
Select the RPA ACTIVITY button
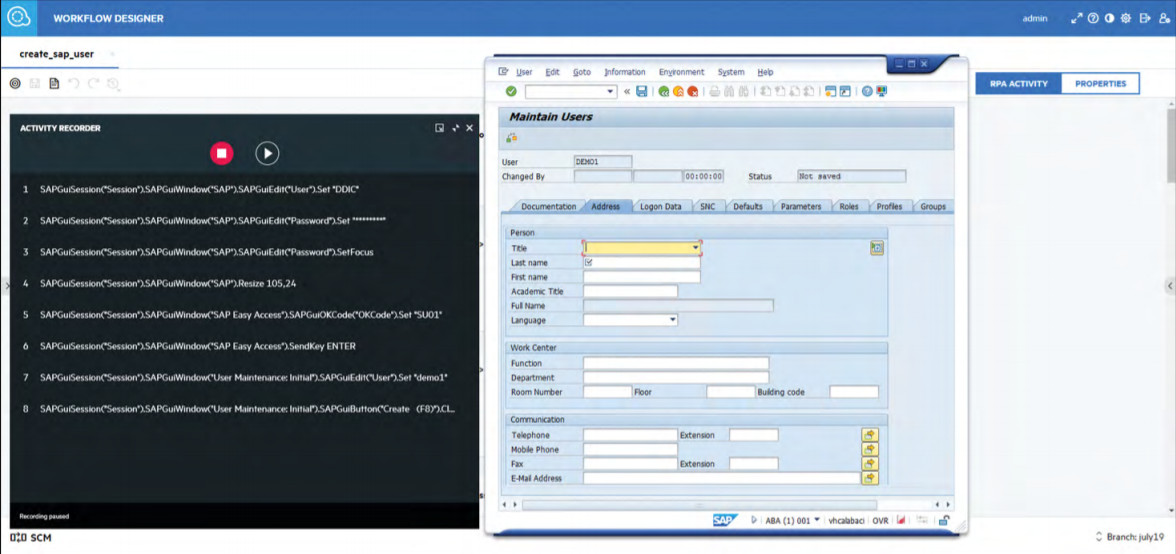pyautogui.click(x=1018, y=84)
